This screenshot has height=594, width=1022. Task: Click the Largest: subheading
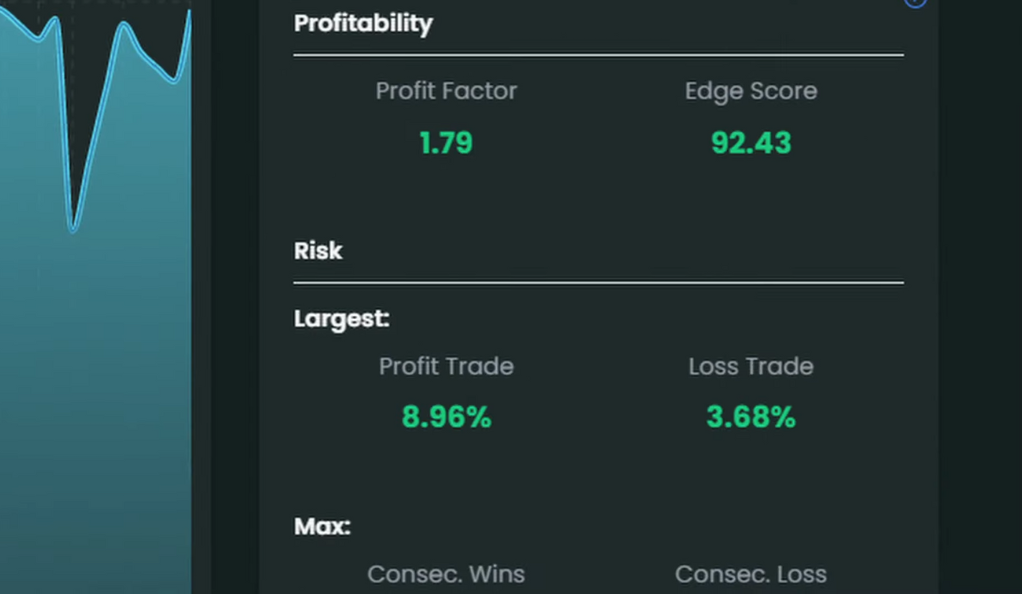[x=342, y=319]
